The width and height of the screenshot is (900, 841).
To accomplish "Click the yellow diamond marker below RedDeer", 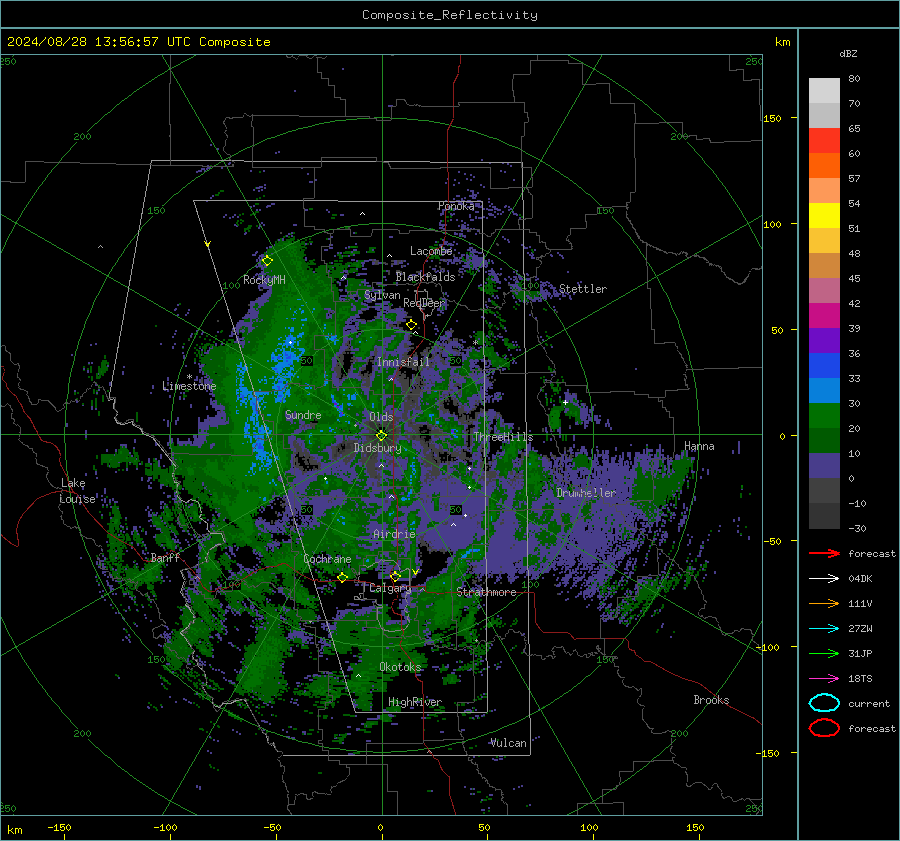I will 411,325.
